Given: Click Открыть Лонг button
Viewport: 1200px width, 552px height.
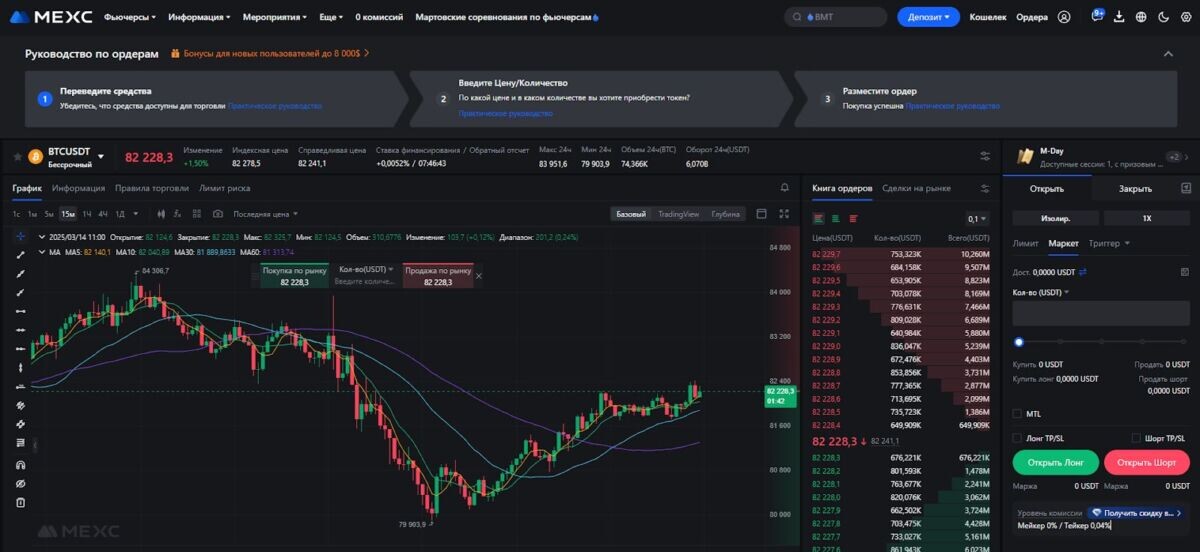Looking at the screenshot, I should click(x=1056, y=462).
